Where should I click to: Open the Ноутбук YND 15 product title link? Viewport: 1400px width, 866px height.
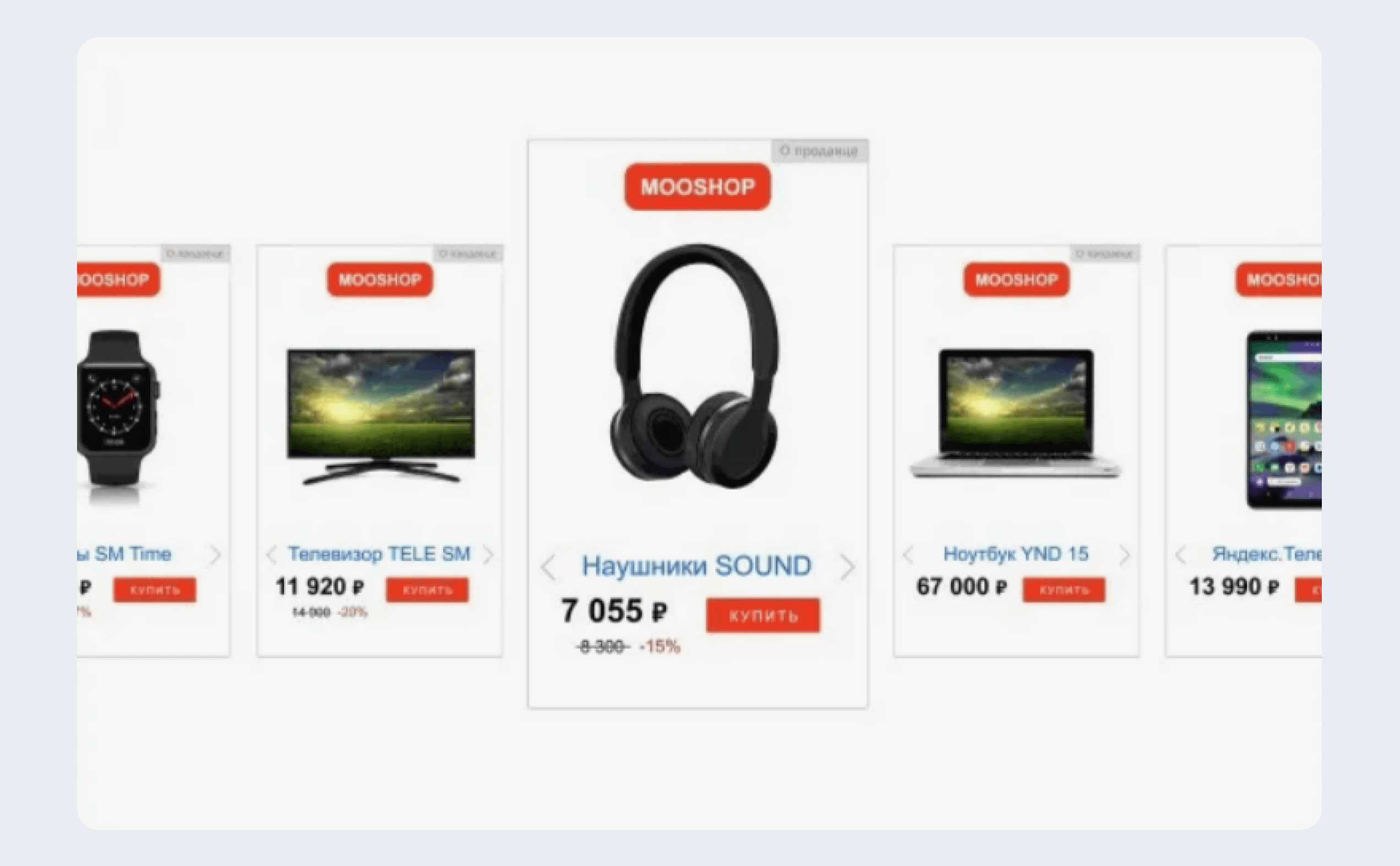[x=1016, y=554]
